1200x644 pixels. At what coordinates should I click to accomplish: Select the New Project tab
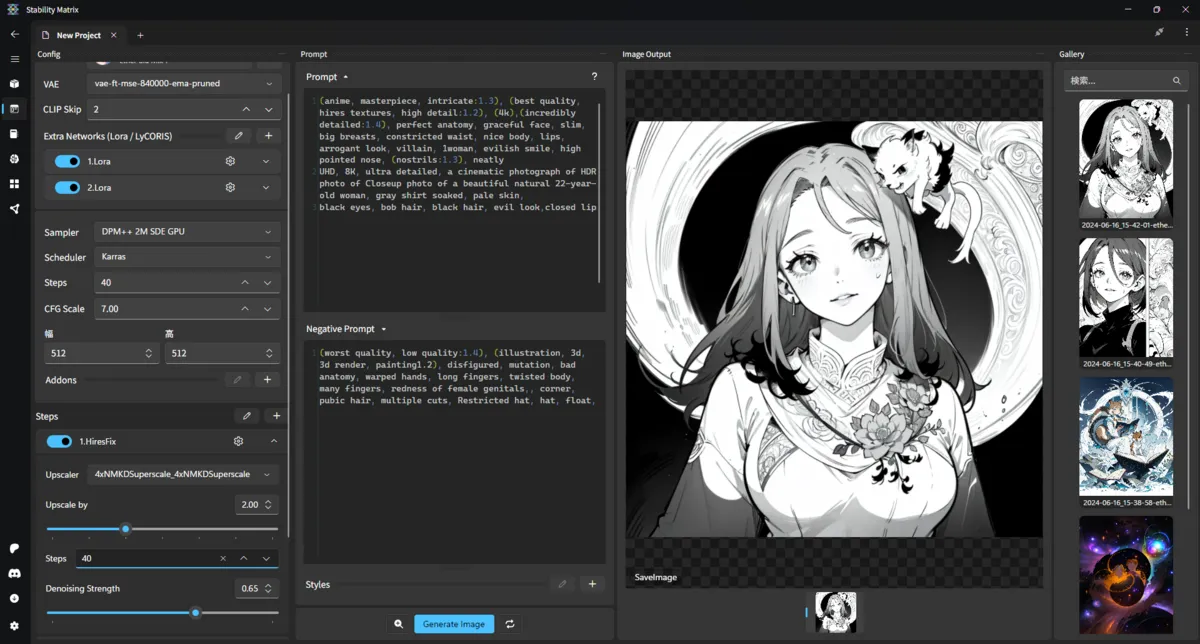coord(78,35)
